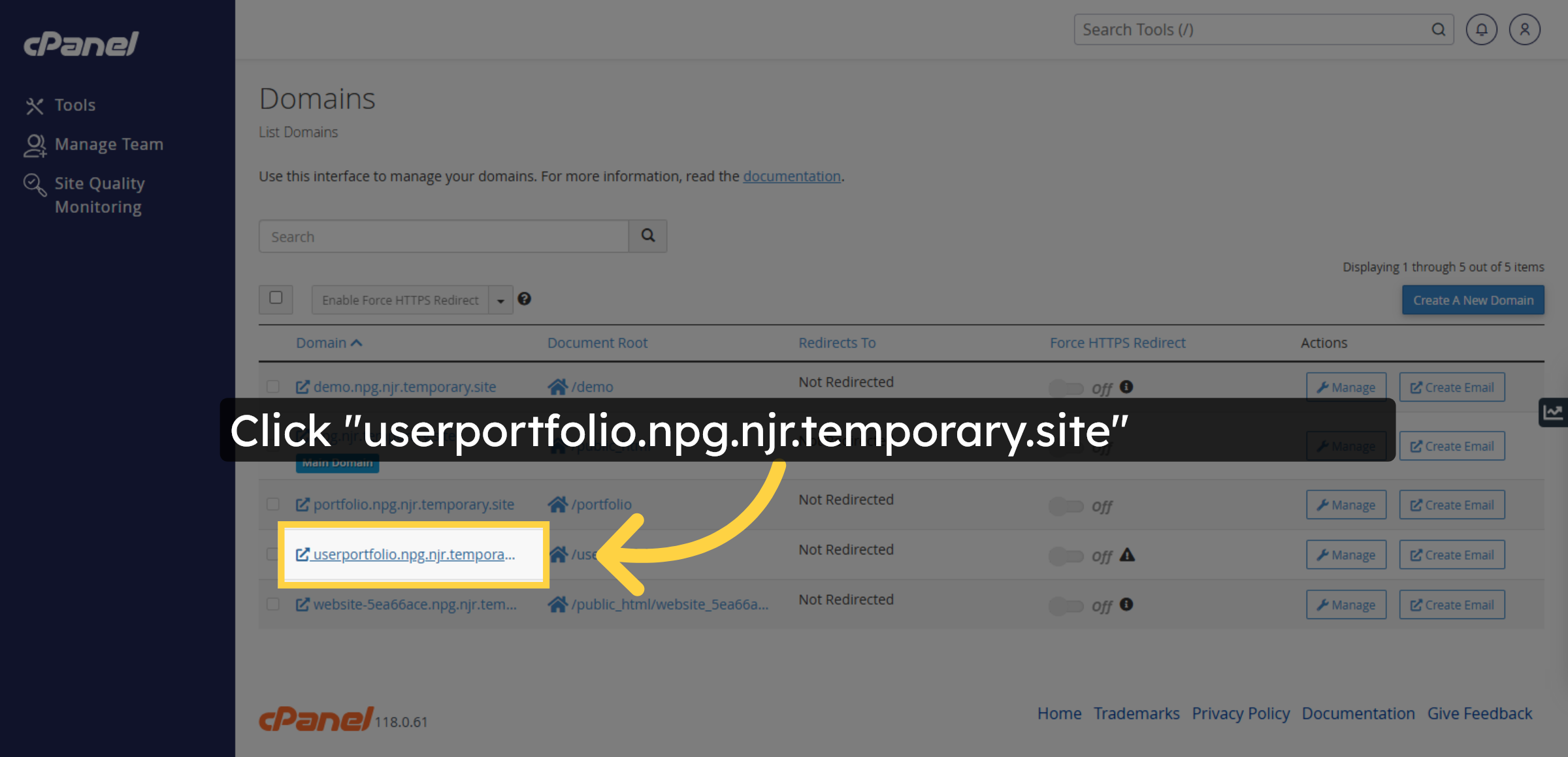Check the select-all checkbox above domain list
Screen dimensions: 1568x757
(x=275, y=299)
